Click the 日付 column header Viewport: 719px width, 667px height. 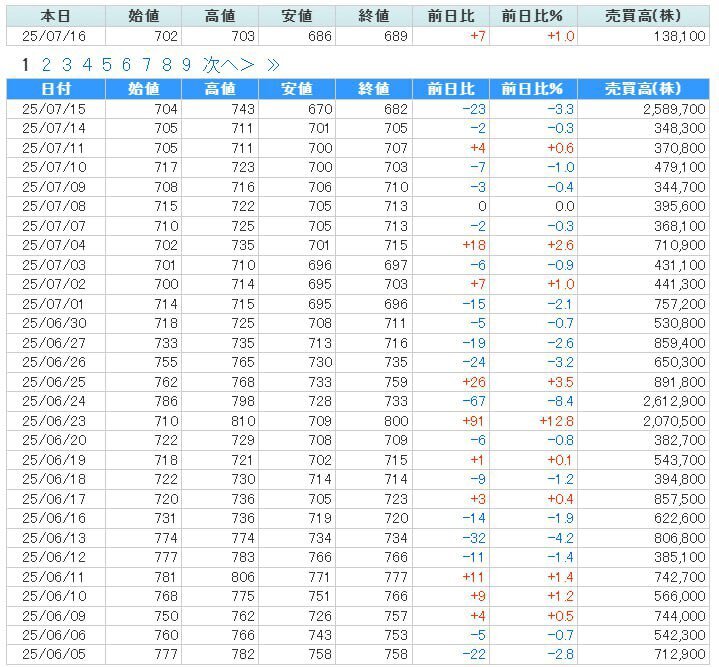click(56, 89)
